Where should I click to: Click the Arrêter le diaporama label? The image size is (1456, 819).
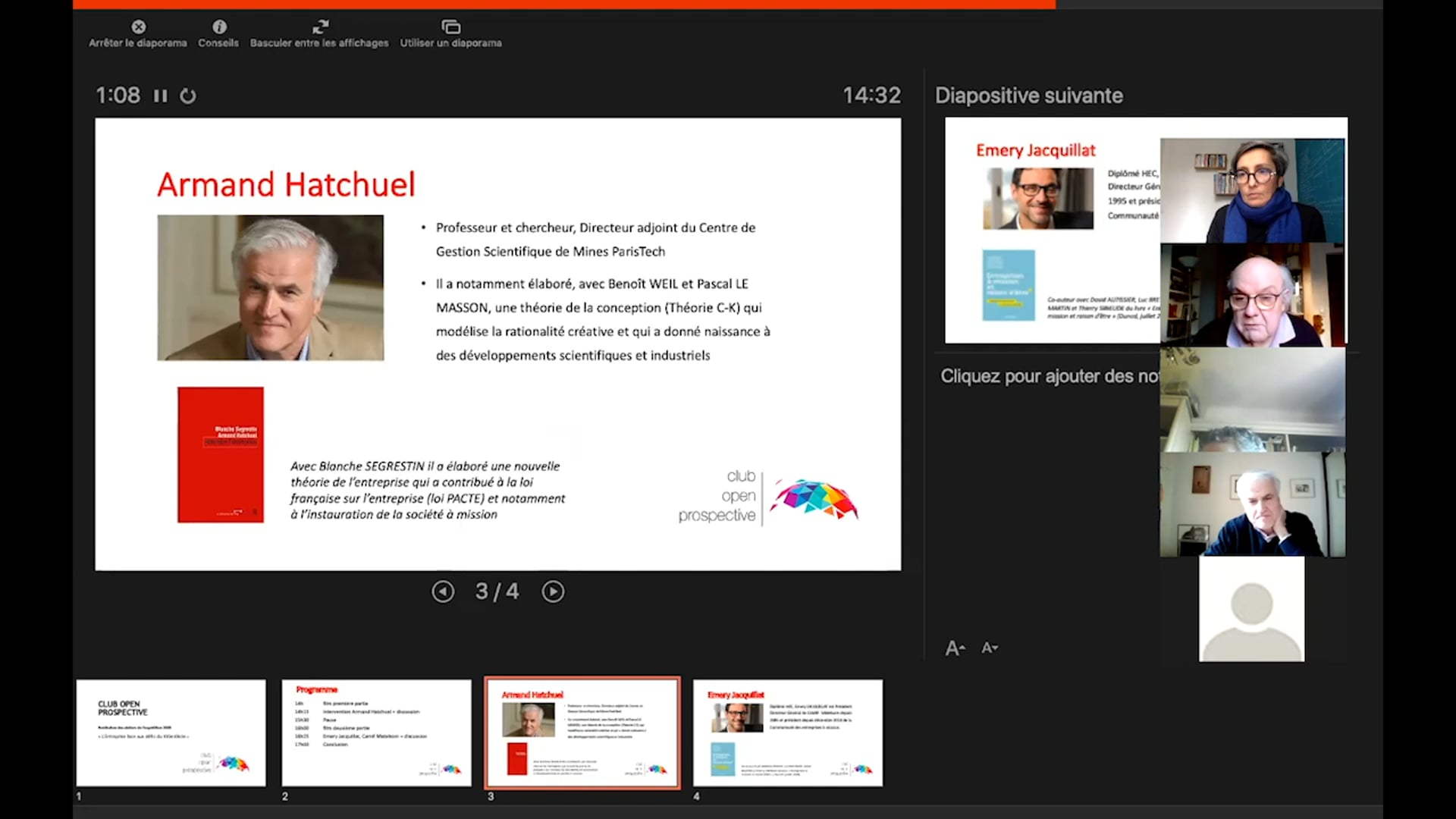pos(136,43)
